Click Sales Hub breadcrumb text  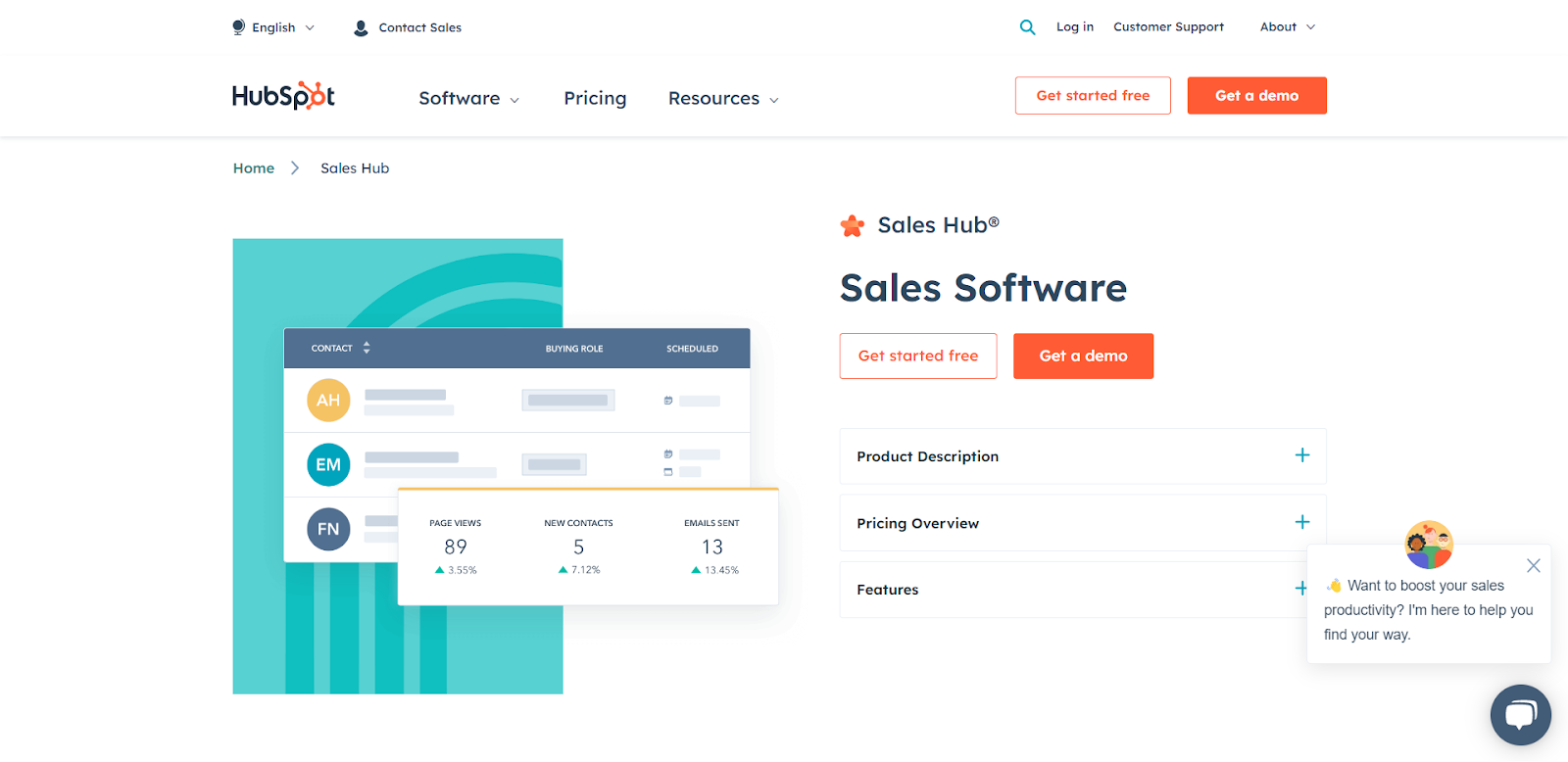(x=355, y=168)
